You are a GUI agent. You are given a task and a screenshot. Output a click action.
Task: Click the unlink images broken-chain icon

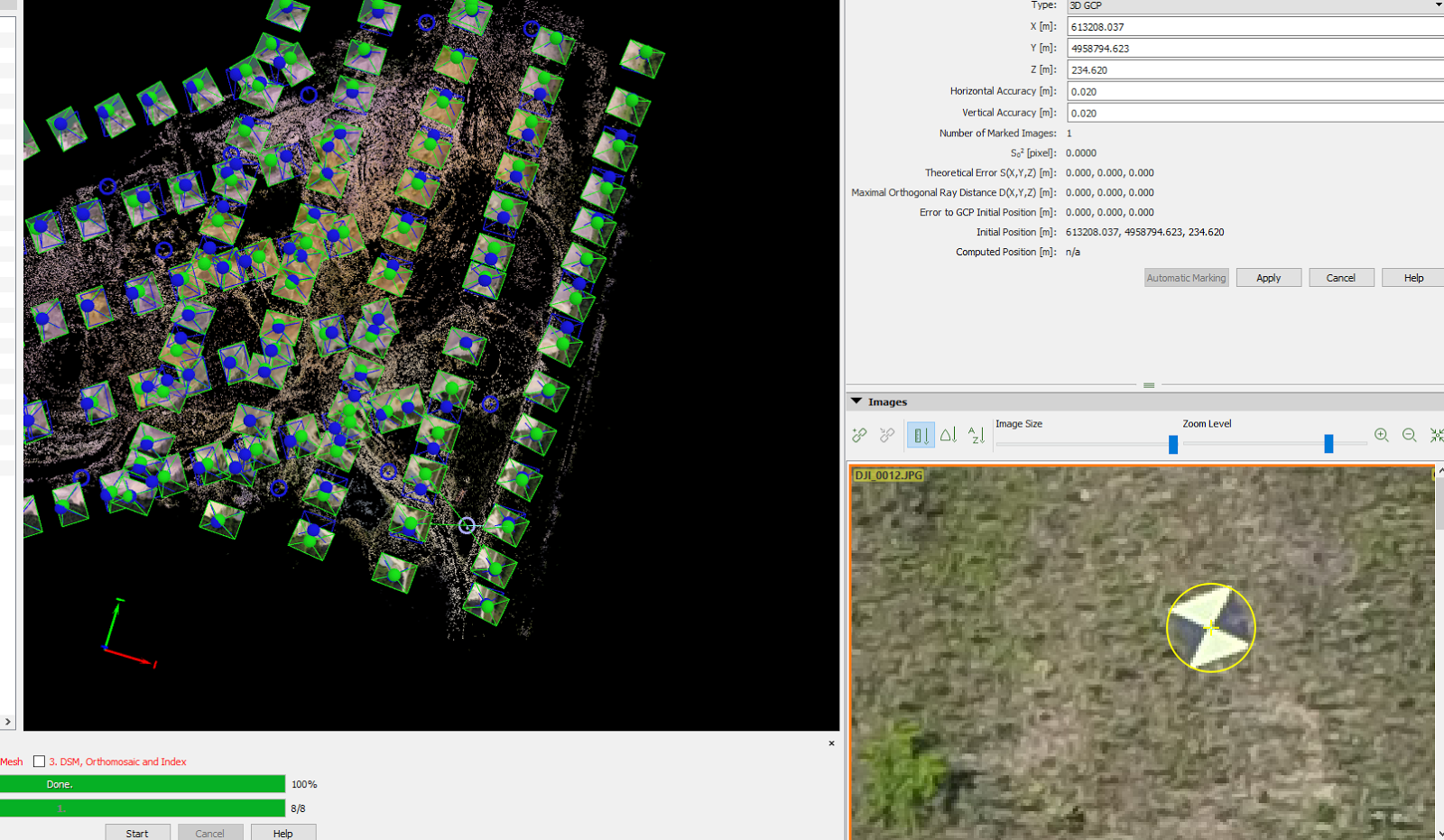[887, 434]
